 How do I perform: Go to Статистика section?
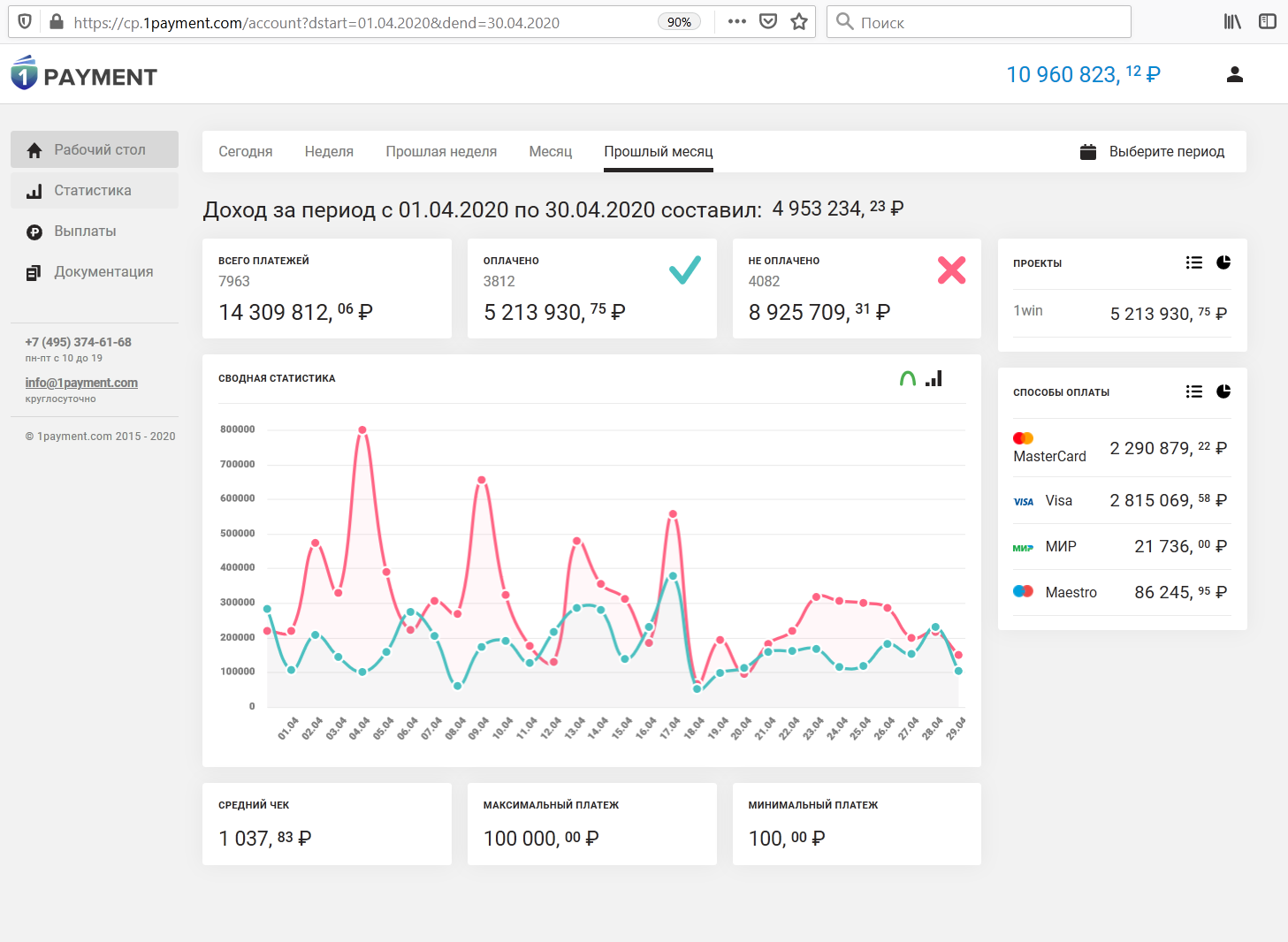[95, 191]
